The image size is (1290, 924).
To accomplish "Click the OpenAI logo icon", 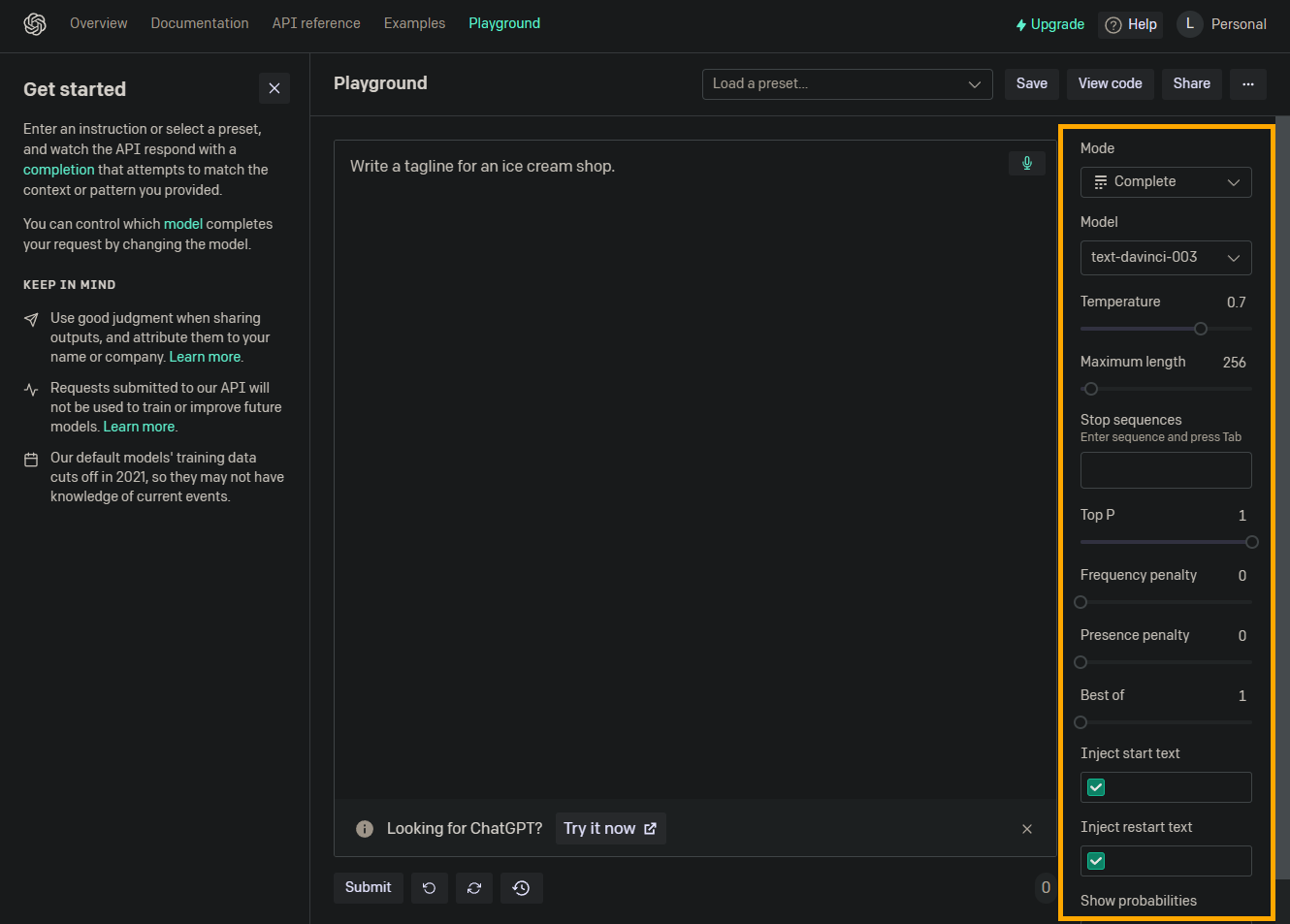I will click(x=35, y=24).
